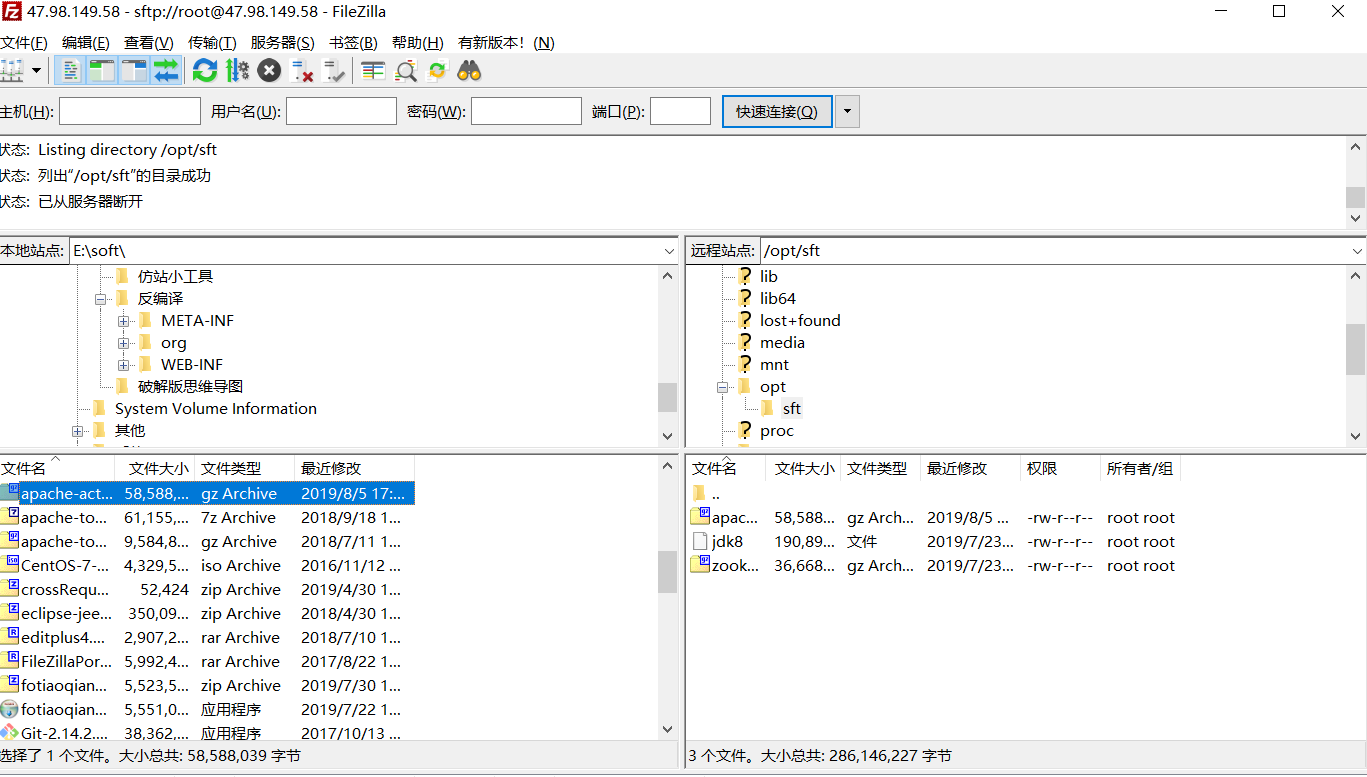Open remote parent directory entry ..

tap(934, 494)
